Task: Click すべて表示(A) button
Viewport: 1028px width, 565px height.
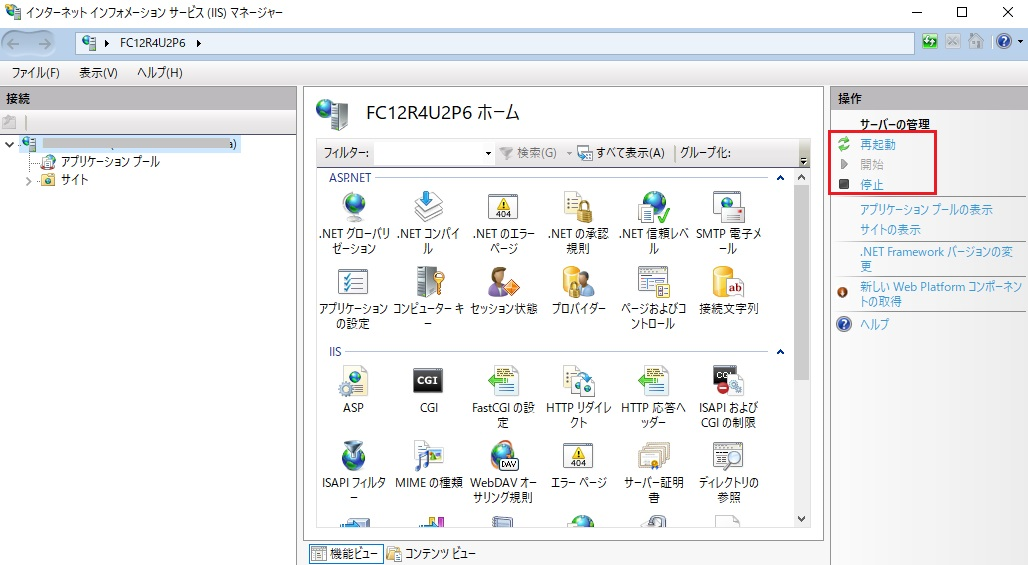Action: tap(621, 153)
